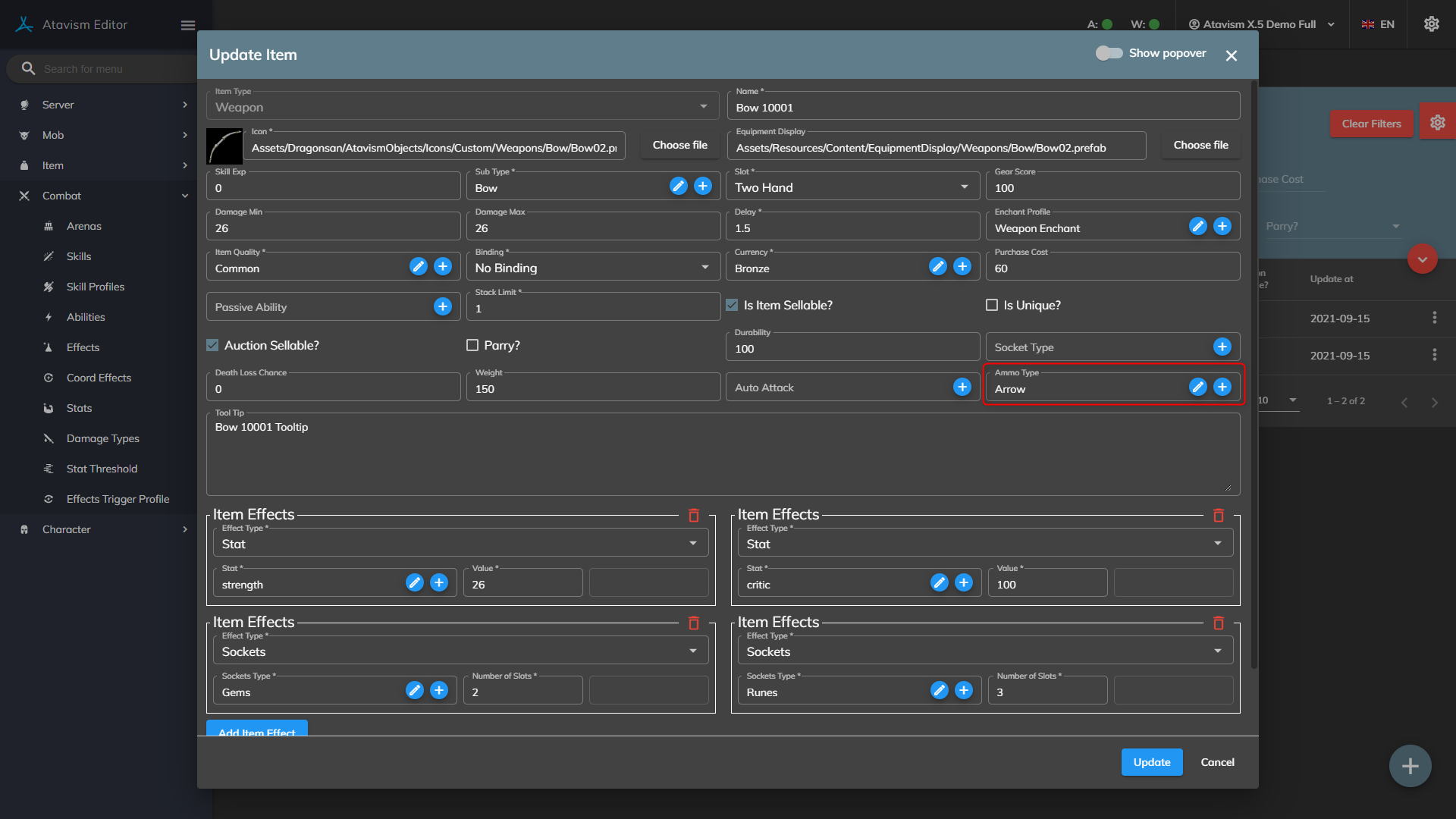Edit the Bronze currency entry

937,267
